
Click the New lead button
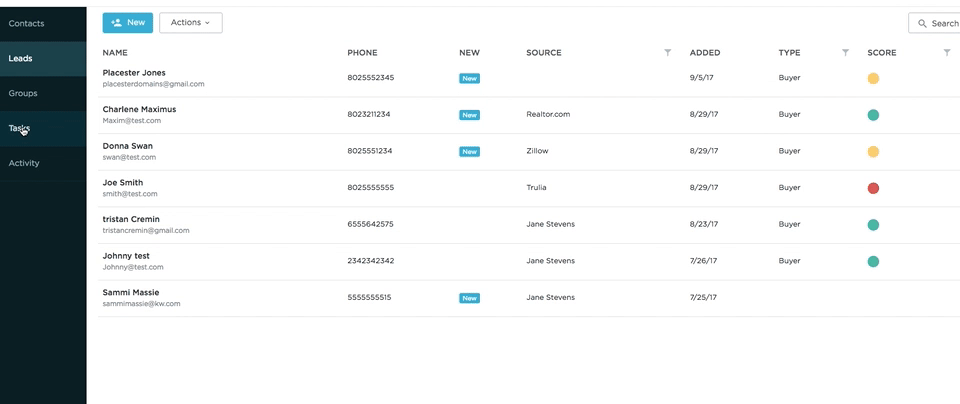tap(127, 23)
